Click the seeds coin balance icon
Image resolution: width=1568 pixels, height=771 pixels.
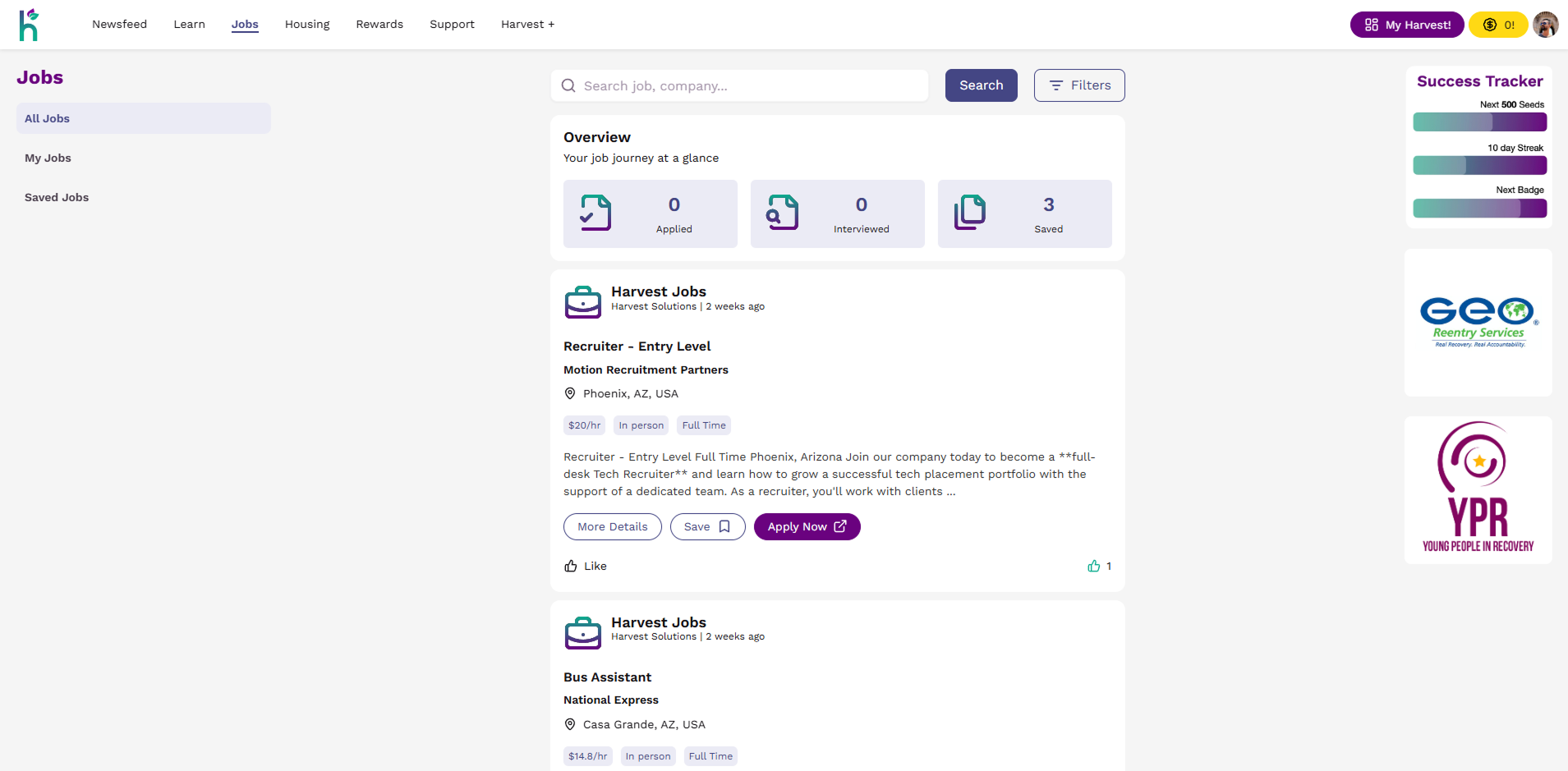coord(1489,25)
